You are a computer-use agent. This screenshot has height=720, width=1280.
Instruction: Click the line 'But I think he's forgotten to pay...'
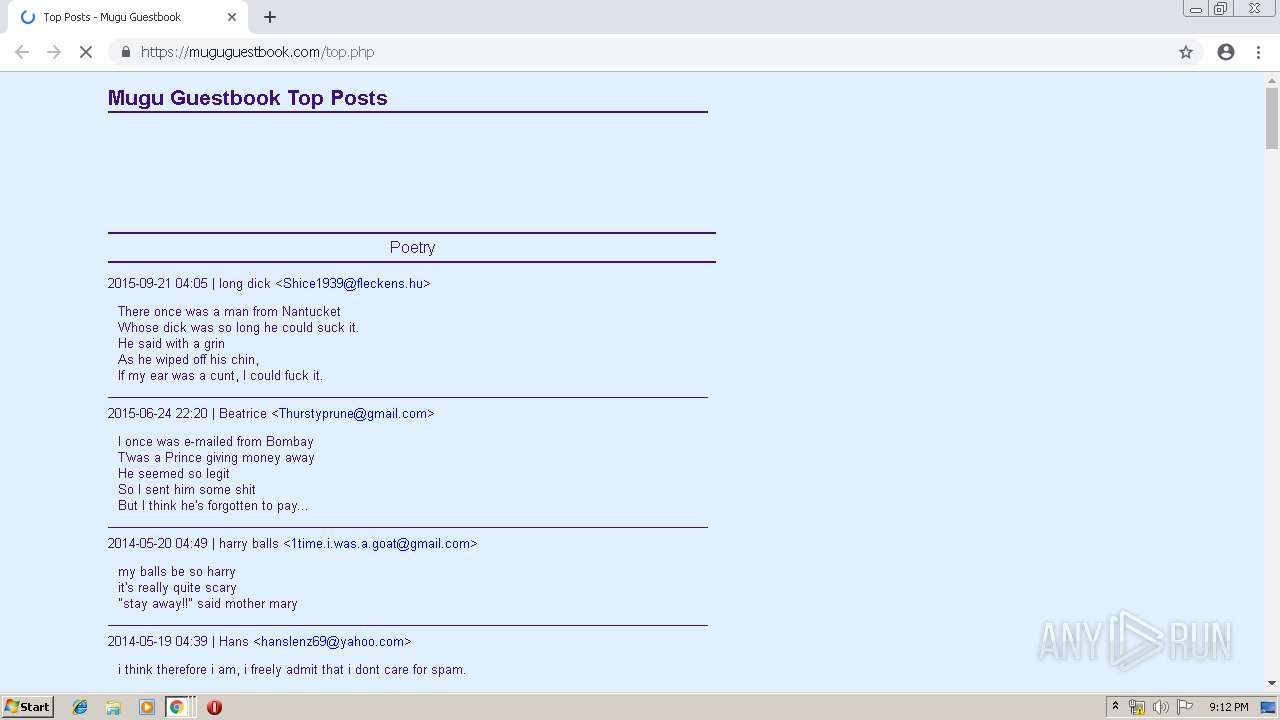coord(213,505)
